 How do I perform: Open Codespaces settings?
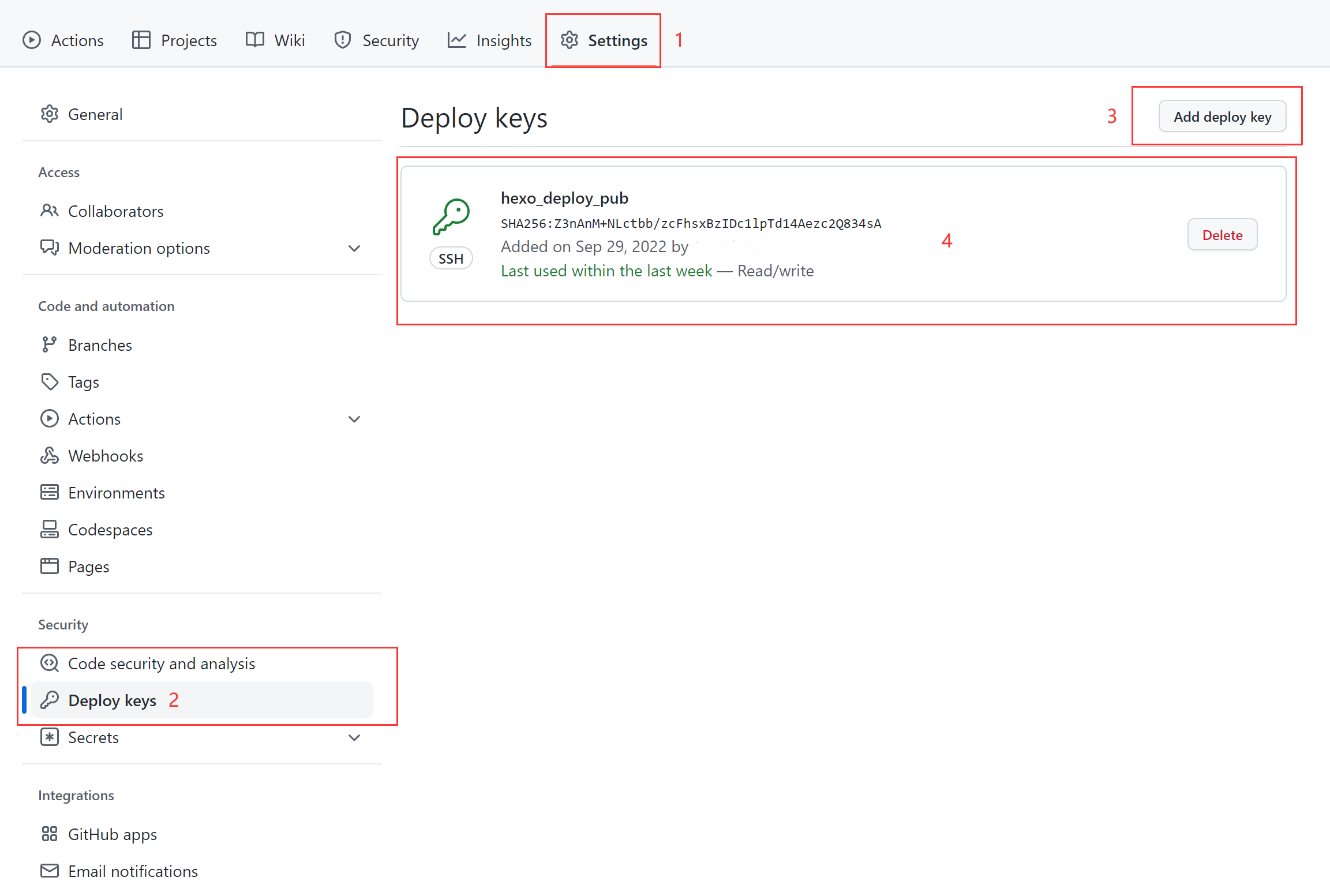(x=202, y=530)
